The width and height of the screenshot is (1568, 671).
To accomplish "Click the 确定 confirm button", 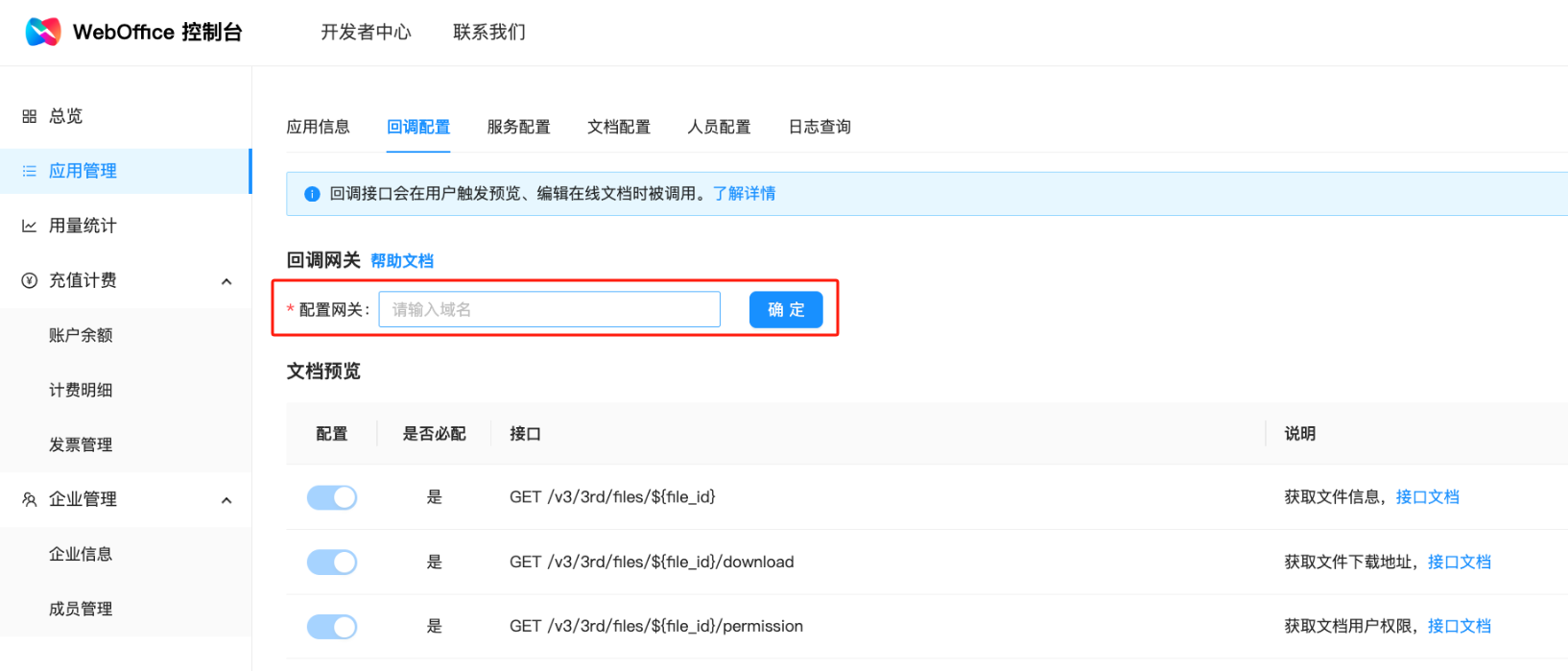I will coord(785,309).
